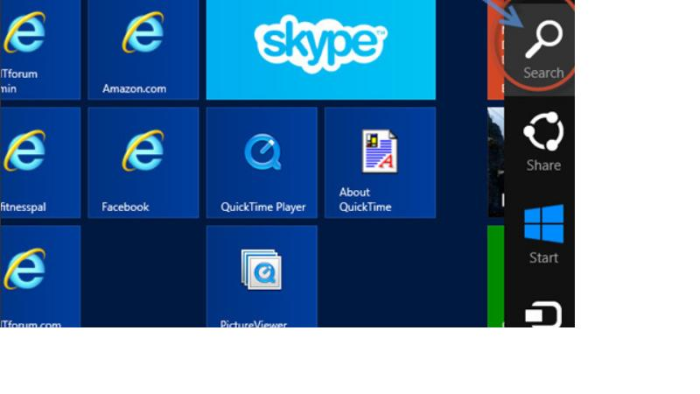The width and height of the screenshot is (700, 394).
Task: Open the Share charm
Action: [x=543, y=142]
